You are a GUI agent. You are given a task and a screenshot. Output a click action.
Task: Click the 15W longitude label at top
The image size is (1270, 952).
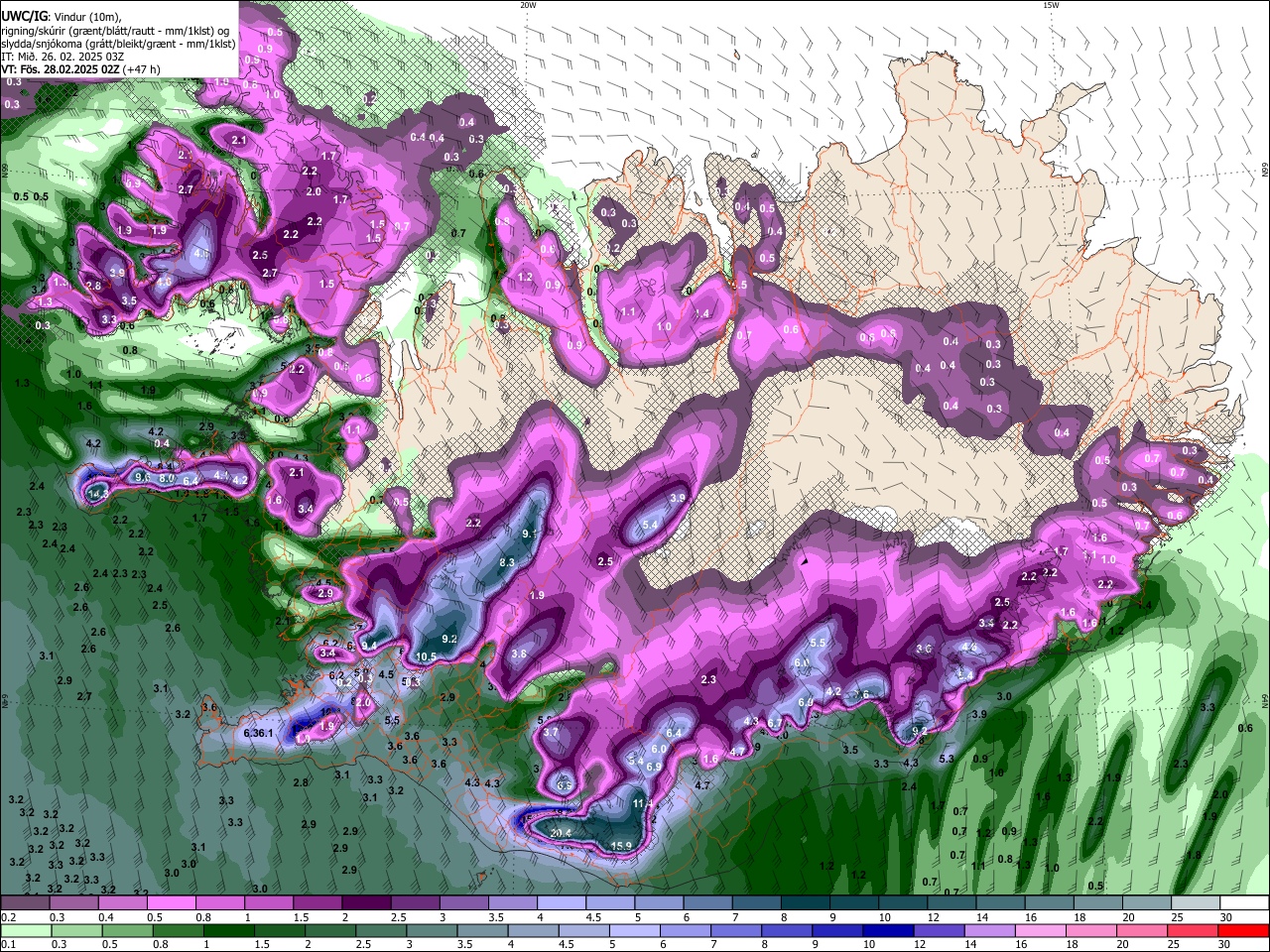pyautogui.click(x=1051, y=5)
